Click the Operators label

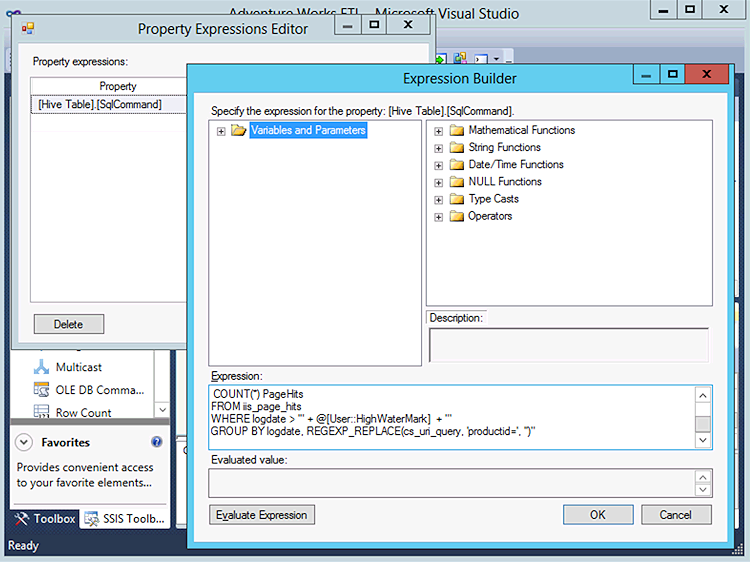(490, 216)
